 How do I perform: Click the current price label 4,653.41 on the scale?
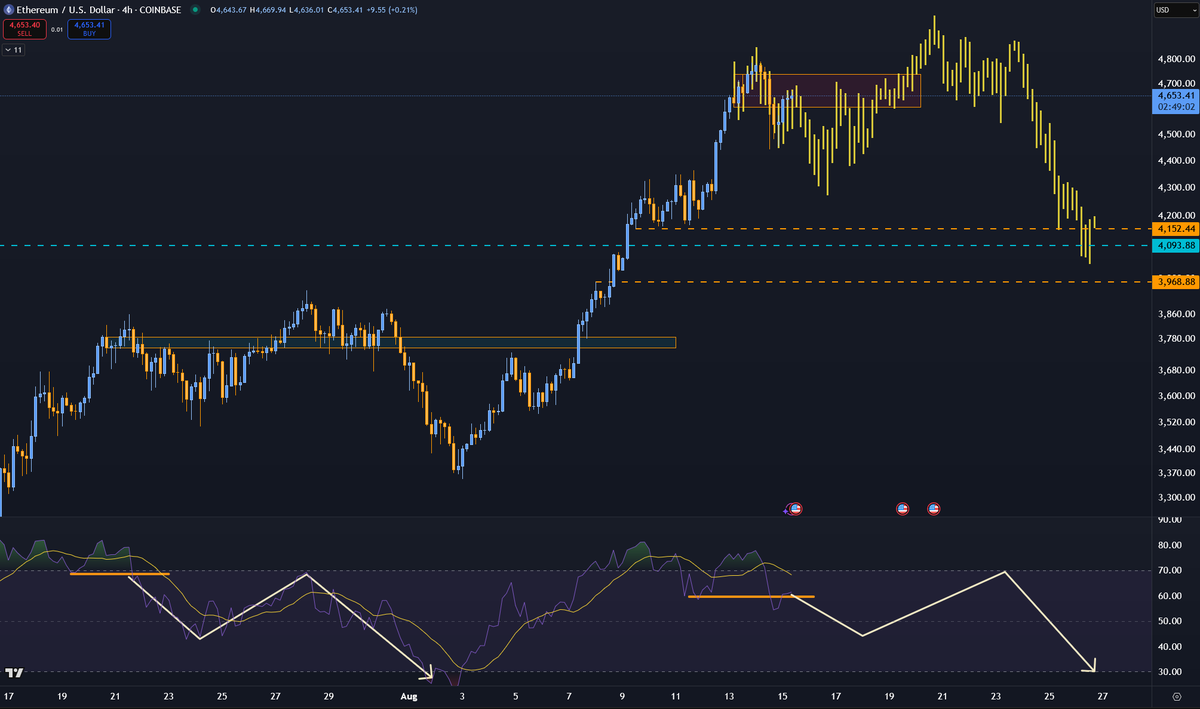point(1175,97)
